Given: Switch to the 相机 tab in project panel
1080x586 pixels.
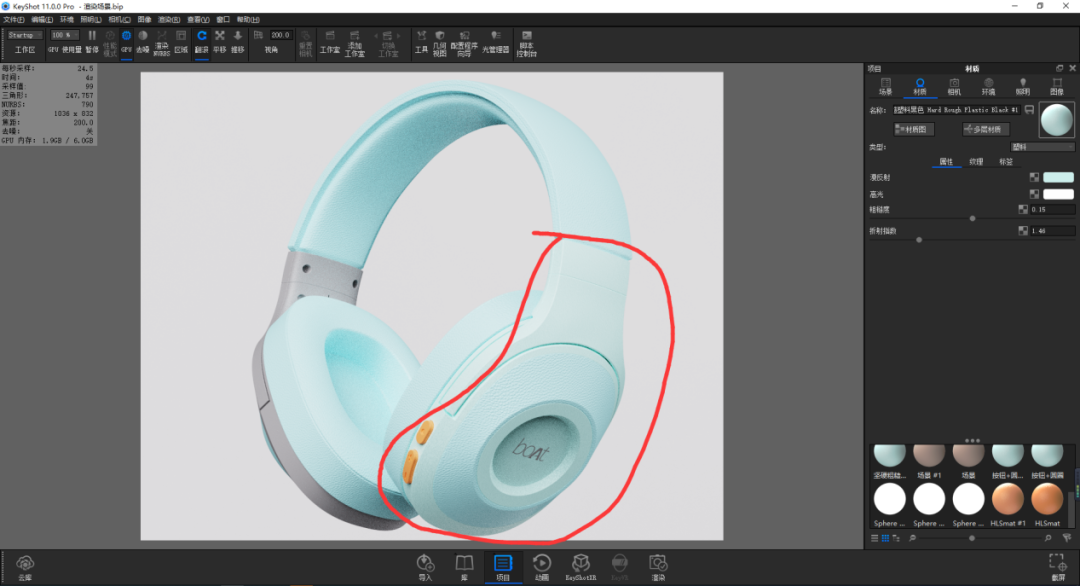Looking at the screenshot, I should [x=954, y=87].
